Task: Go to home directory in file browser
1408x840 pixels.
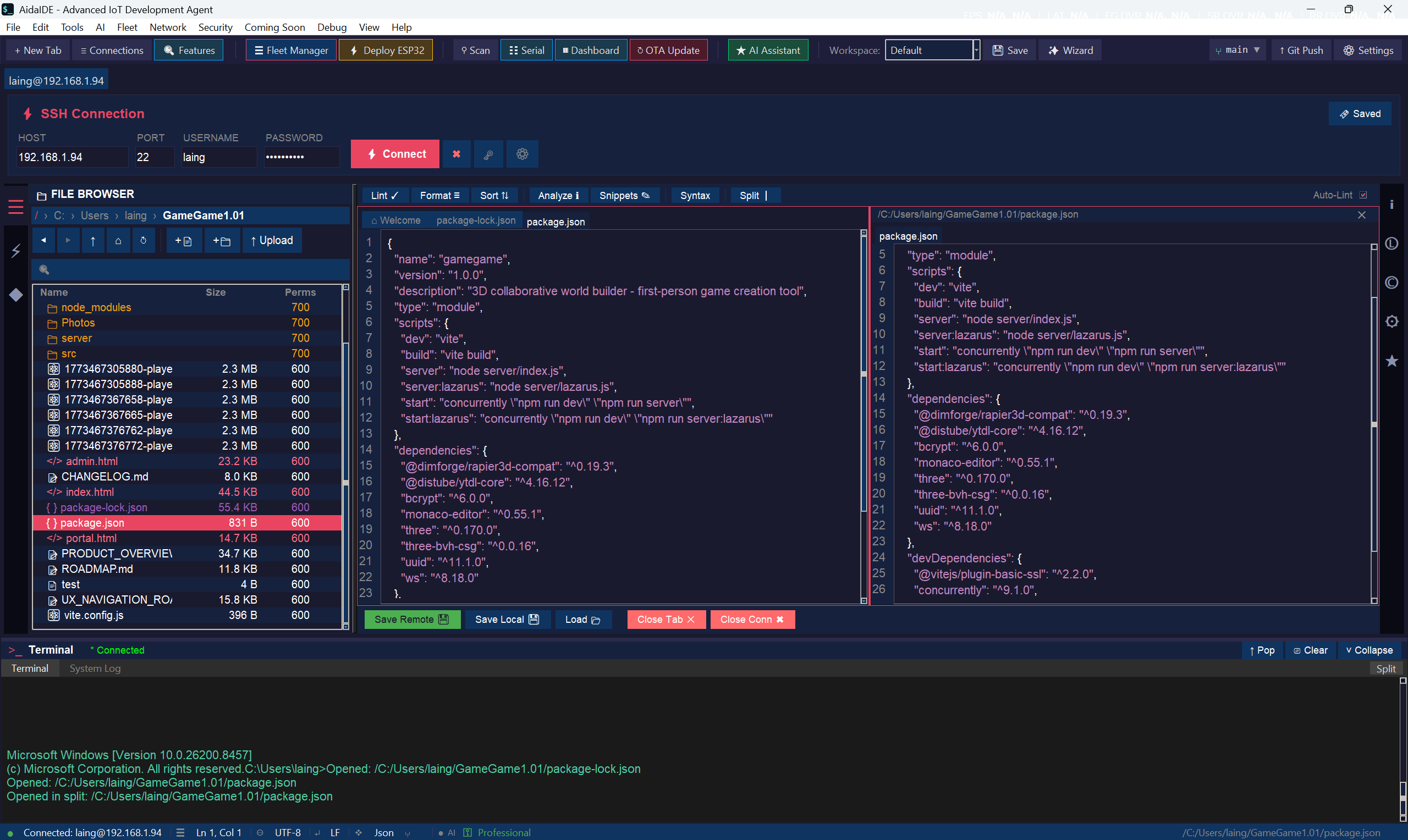Action: 118,241
